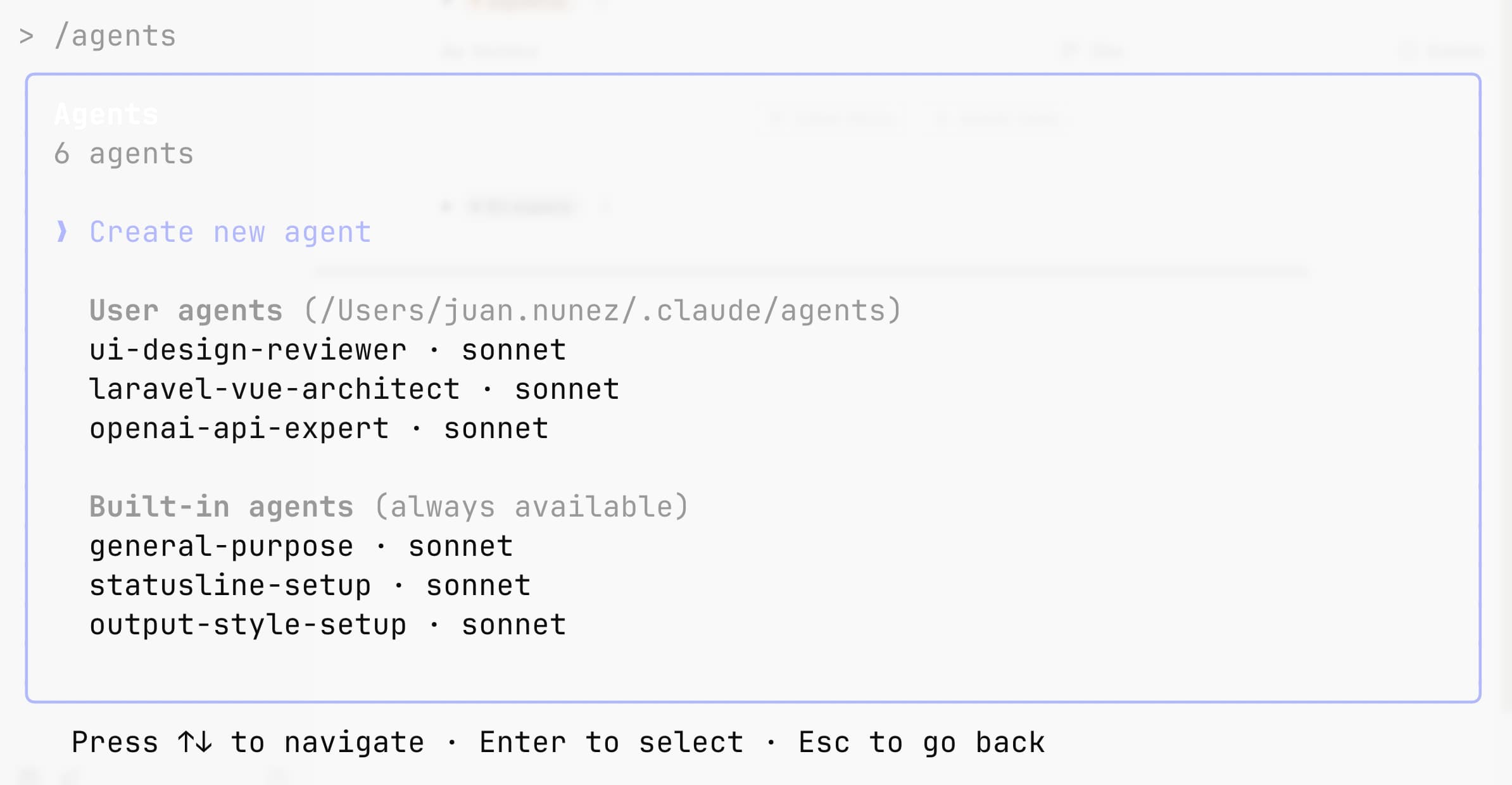Click the sonnet model label for openai-api-expert
The image size is (1512, 785).
(496, 429)
